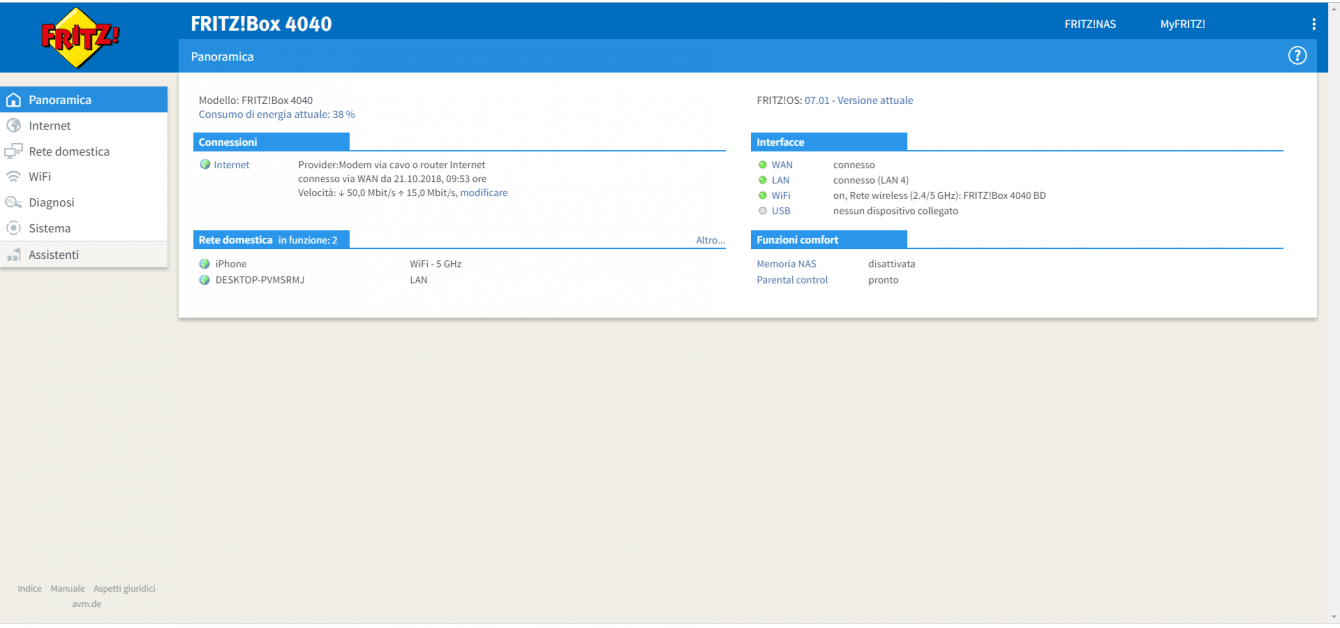The width and height of the screenshot is (1340, 628).
Task: Open the three-dot options menu
Action: tap(1314, 24)
